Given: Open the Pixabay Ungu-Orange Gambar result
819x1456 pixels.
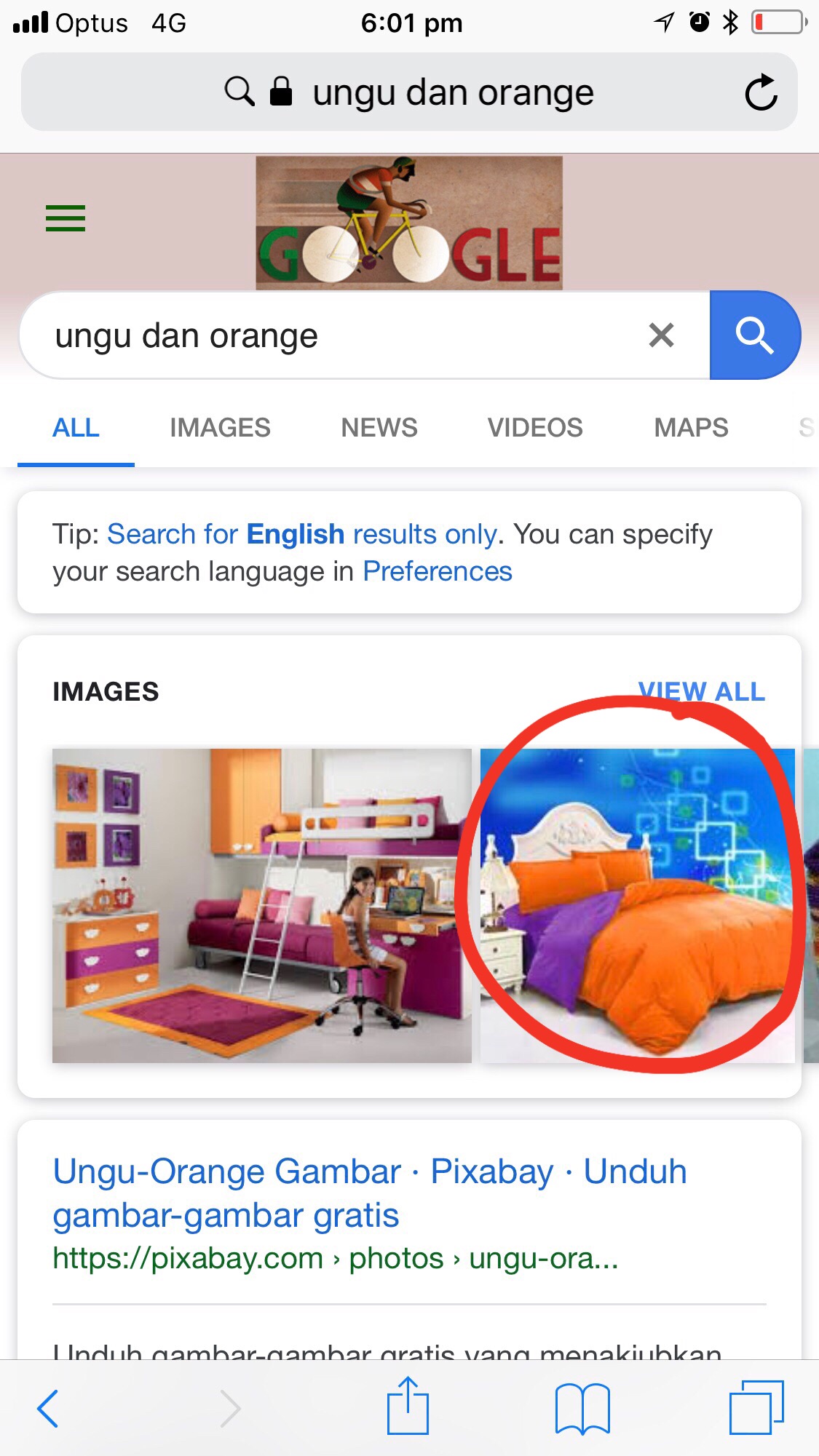Looking at the screenshot, I should pos(370,1193).
